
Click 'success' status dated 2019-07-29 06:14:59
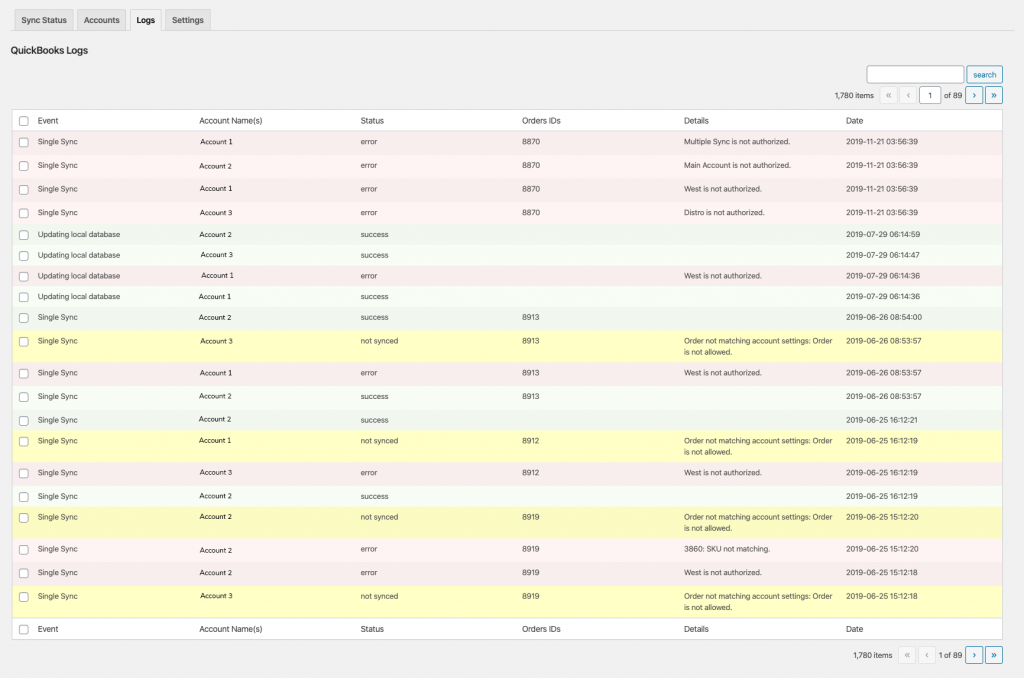[374, 234]
